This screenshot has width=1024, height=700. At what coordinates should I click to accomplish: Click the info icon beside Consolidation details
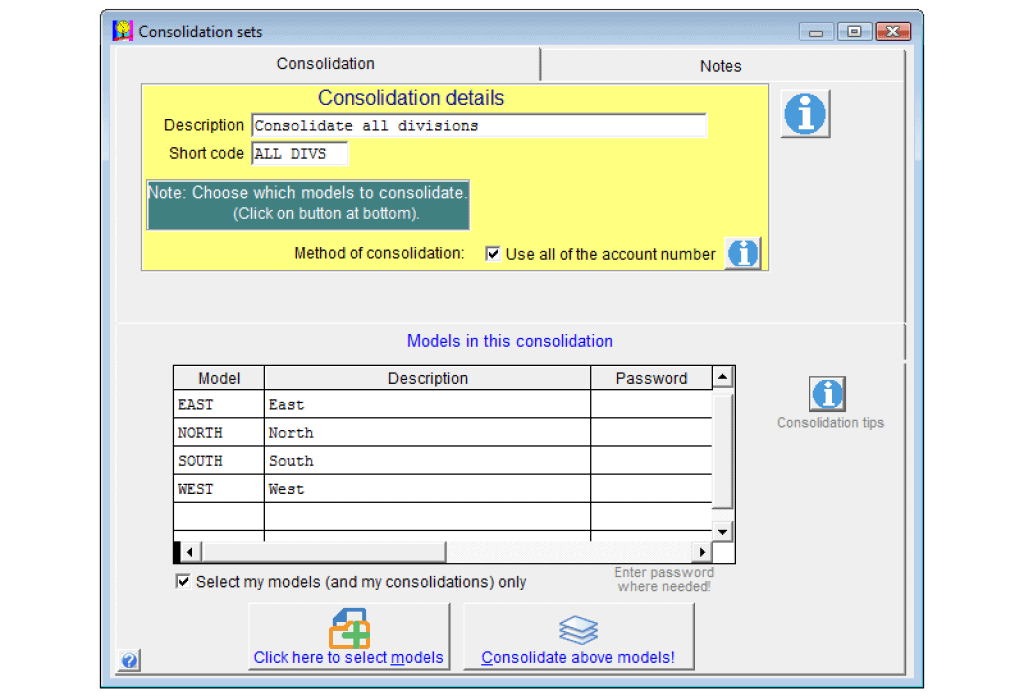(805, 114)
